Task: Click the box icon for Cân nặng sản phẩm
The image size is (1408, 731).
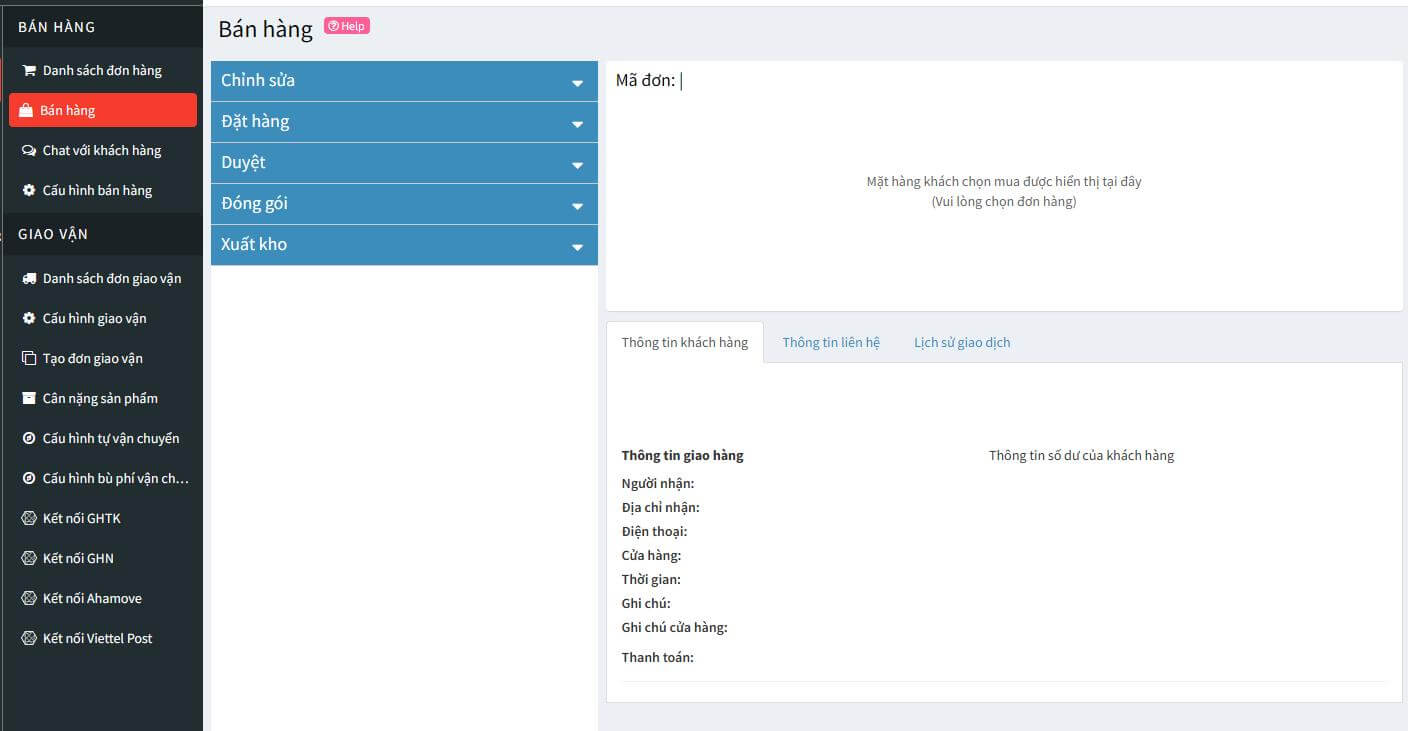Action: click(x=29, y=399)
